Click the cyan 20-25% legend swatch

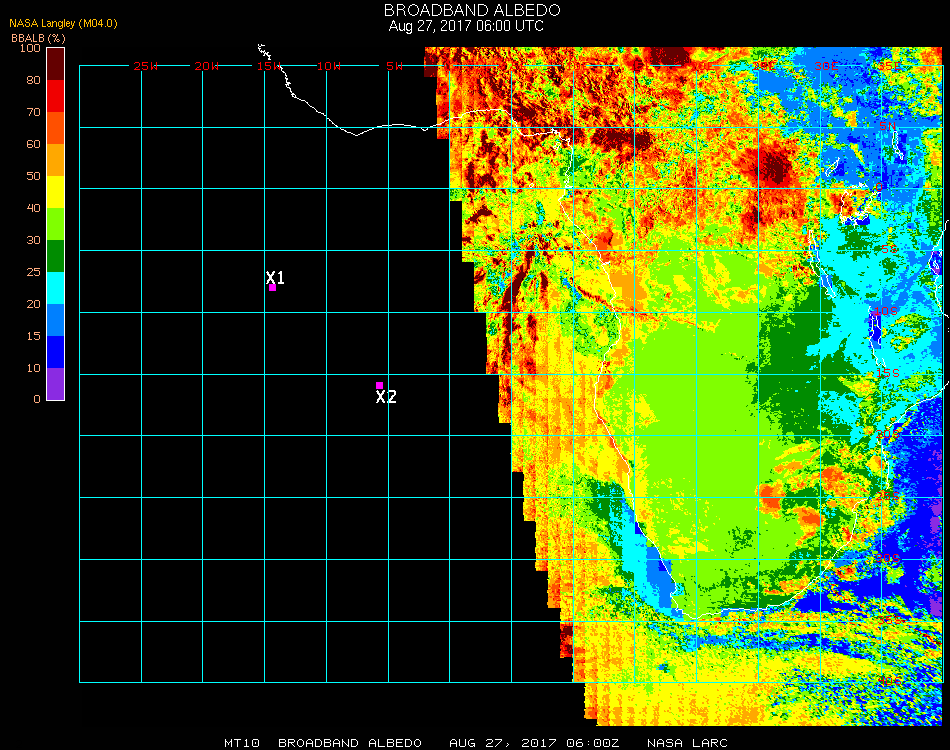[56, 288]
